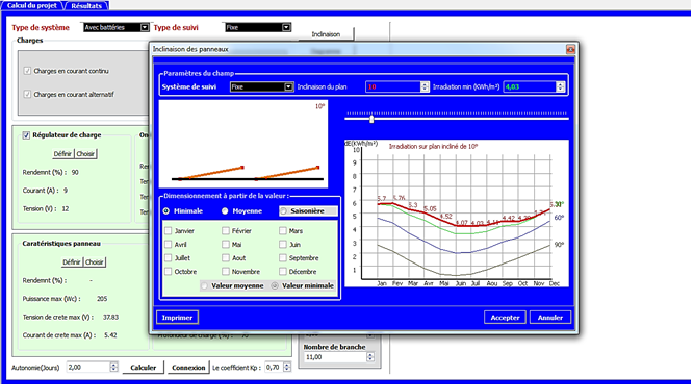Select the Valeur moyenne radio button
This screenshot has width=691, height=384.
(204, 286)
